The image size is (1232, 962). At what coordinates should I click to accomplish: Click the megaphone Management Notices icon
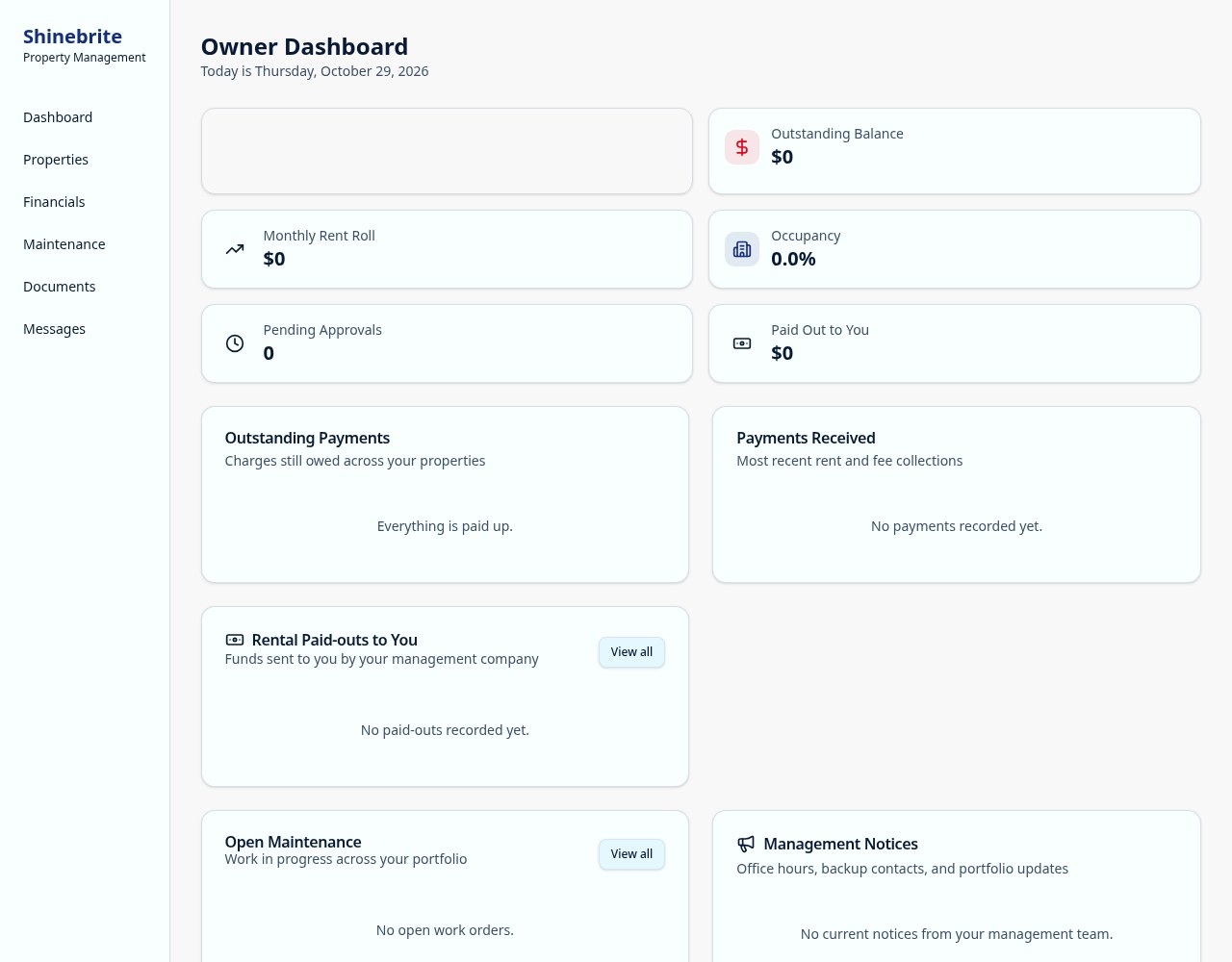(x=746, y=844)
